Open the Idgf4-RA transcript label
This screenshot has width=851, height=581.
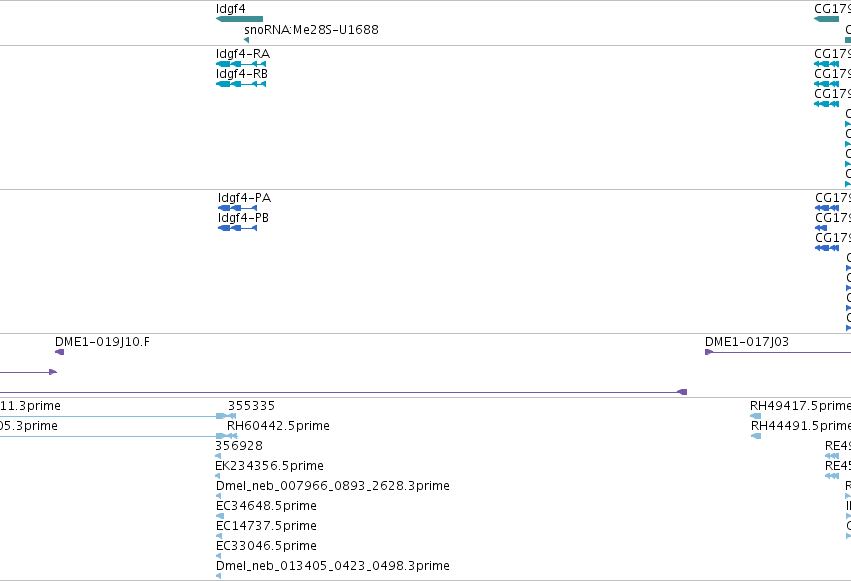click(243, 54)
